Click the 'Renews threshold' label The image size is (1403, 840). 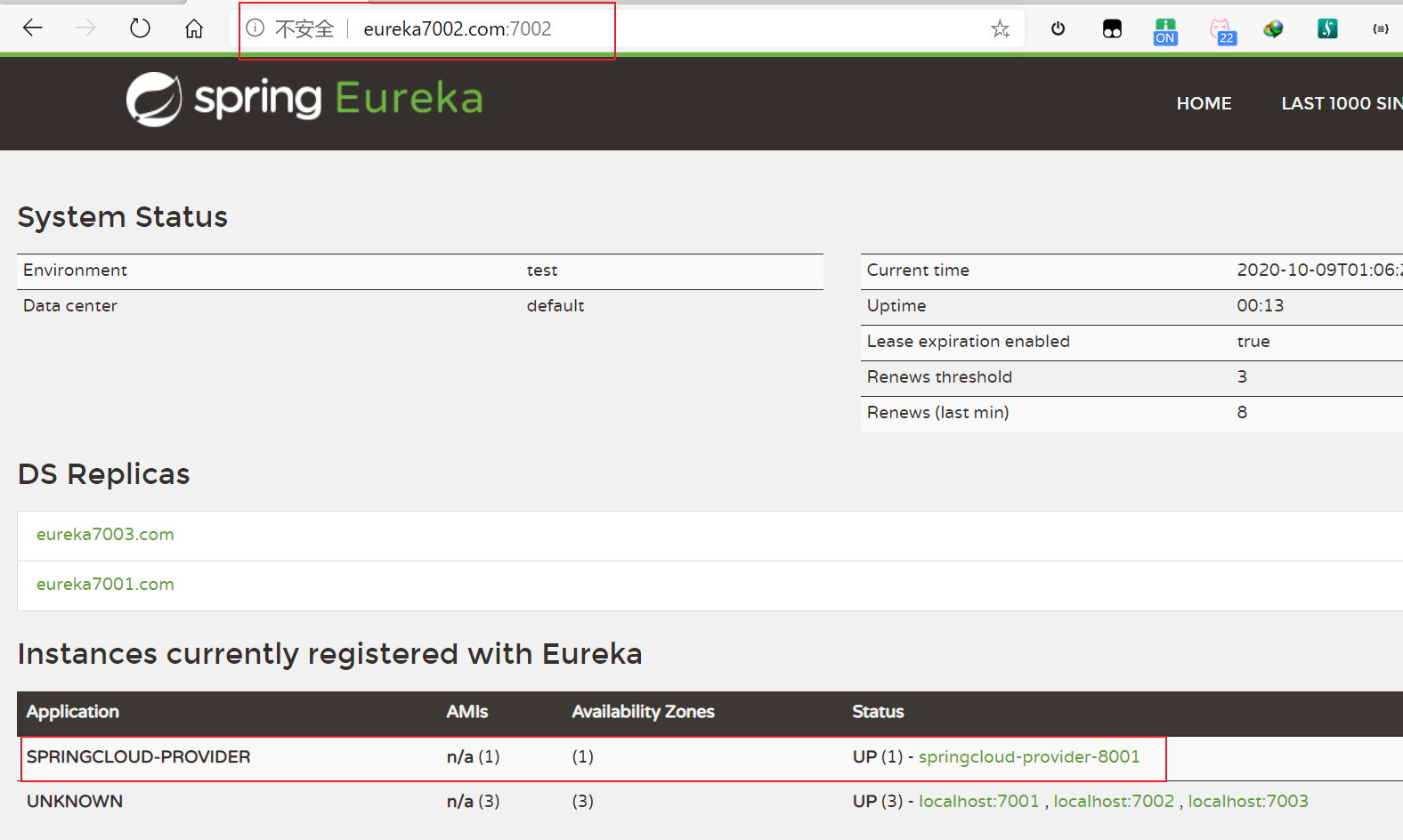pos(939,377)
